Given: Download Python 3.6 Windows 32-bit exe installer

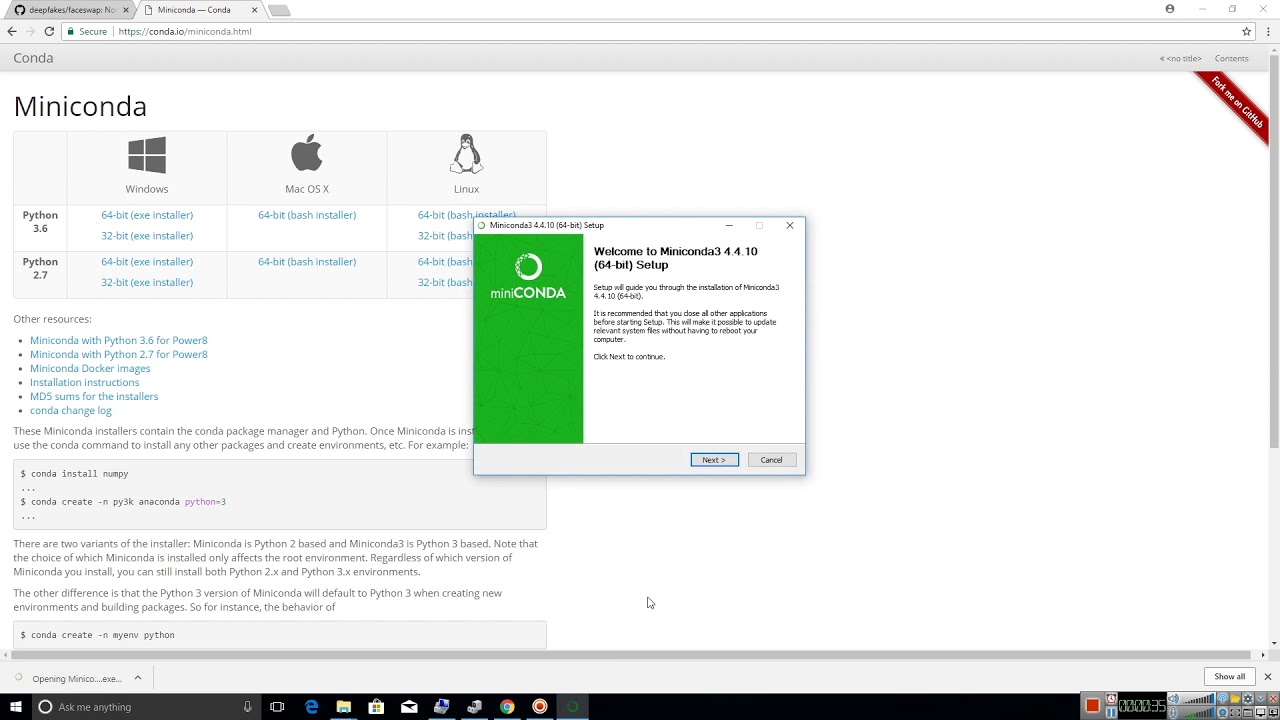Looking at the screenshot, I should [147, 236].
